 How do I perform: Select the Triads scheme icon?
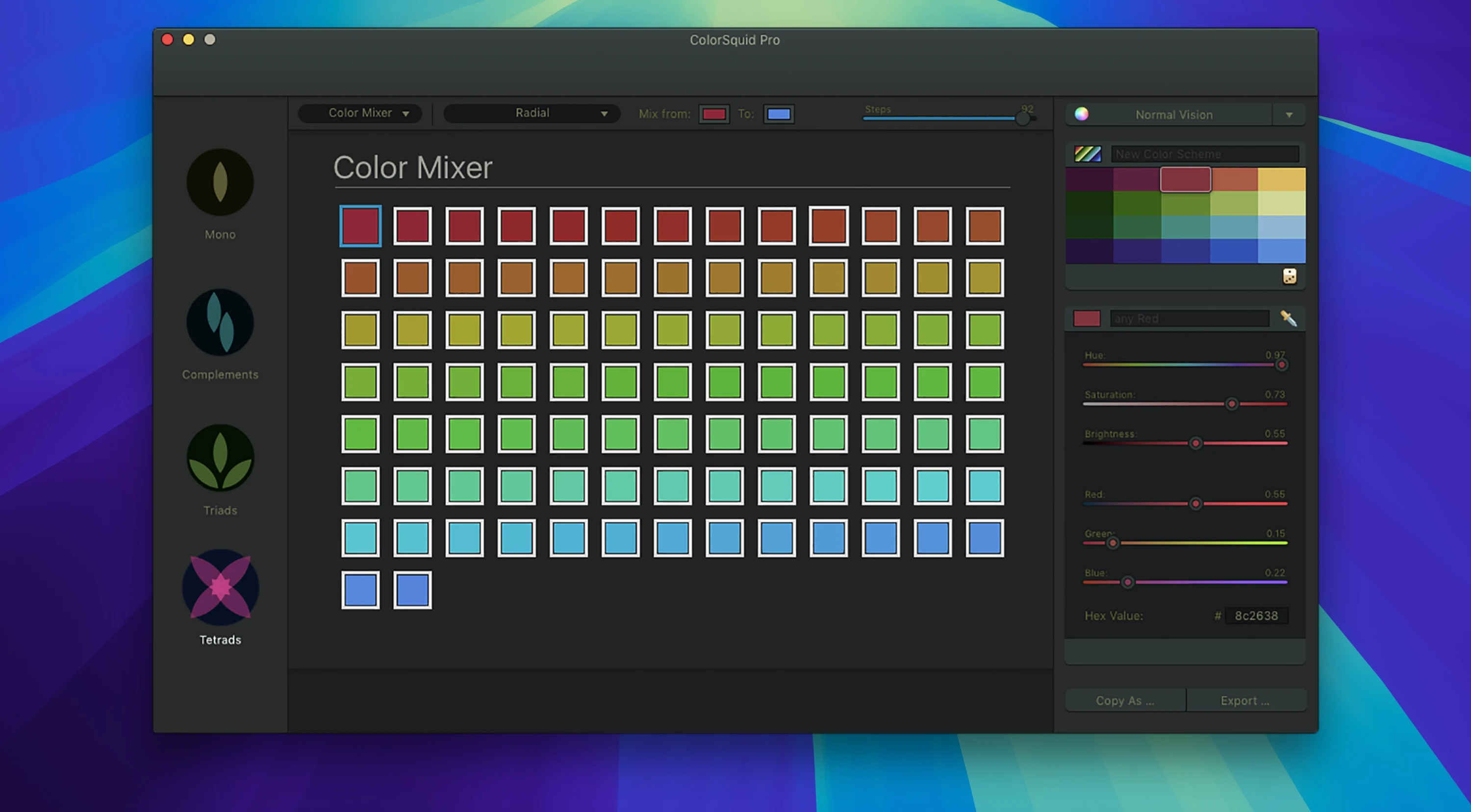point(220,458)
